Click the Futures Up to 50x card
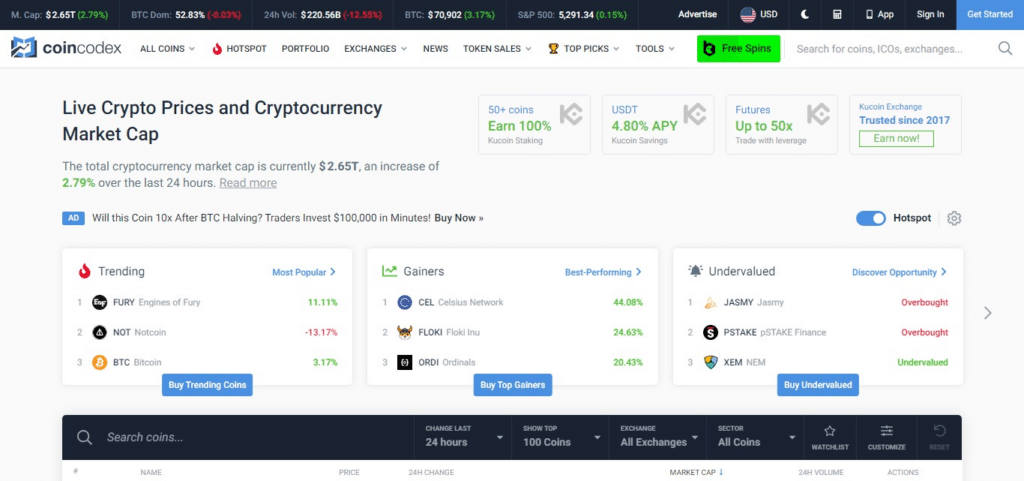1024x481 pixels. pyautogui.click(x=782, y=125)
